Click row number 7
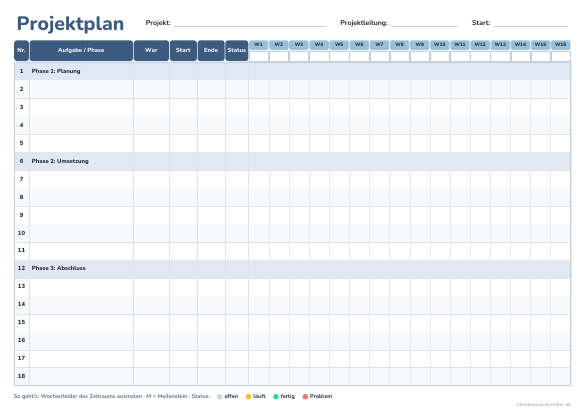585x414 pixels. (x=22, y=179)
